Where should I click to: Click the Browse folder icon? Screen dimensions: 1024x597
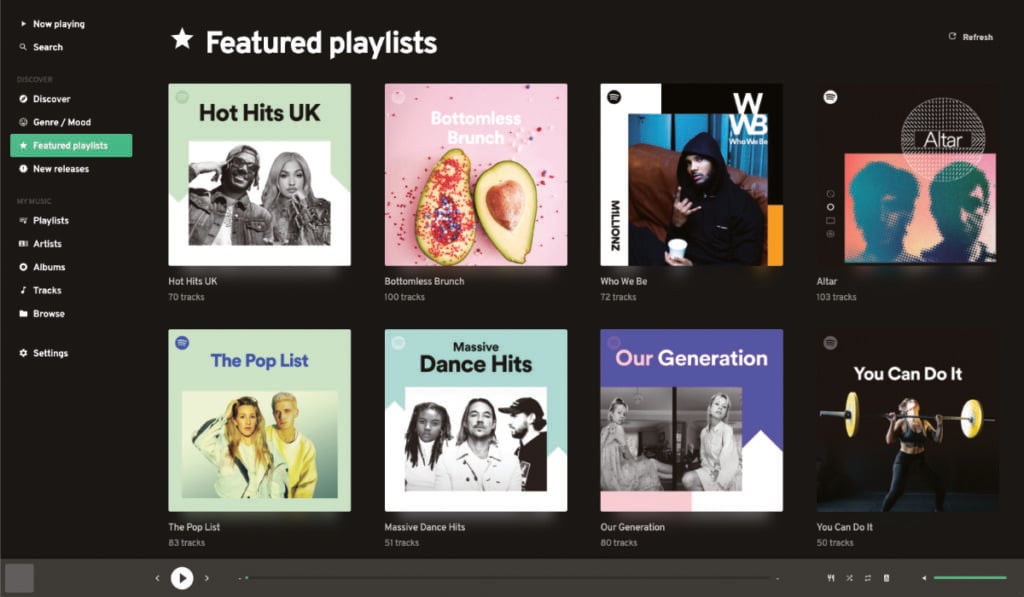[x=23, y=314]
